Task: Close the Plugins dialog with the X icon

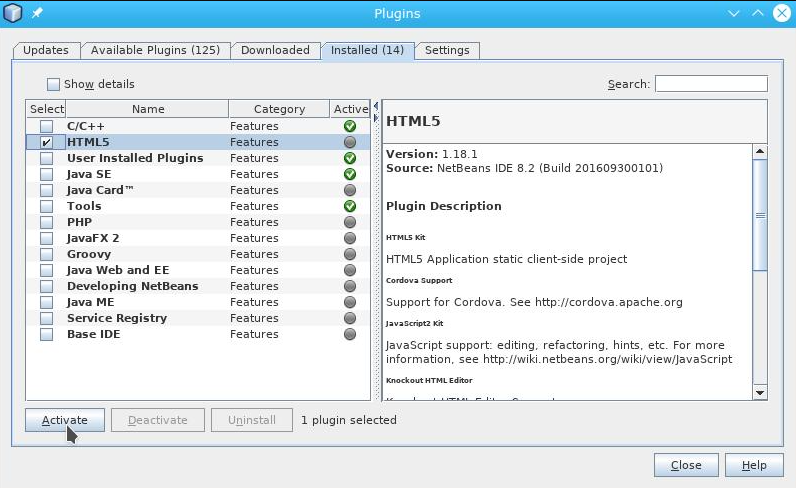Action: point(782,13)
